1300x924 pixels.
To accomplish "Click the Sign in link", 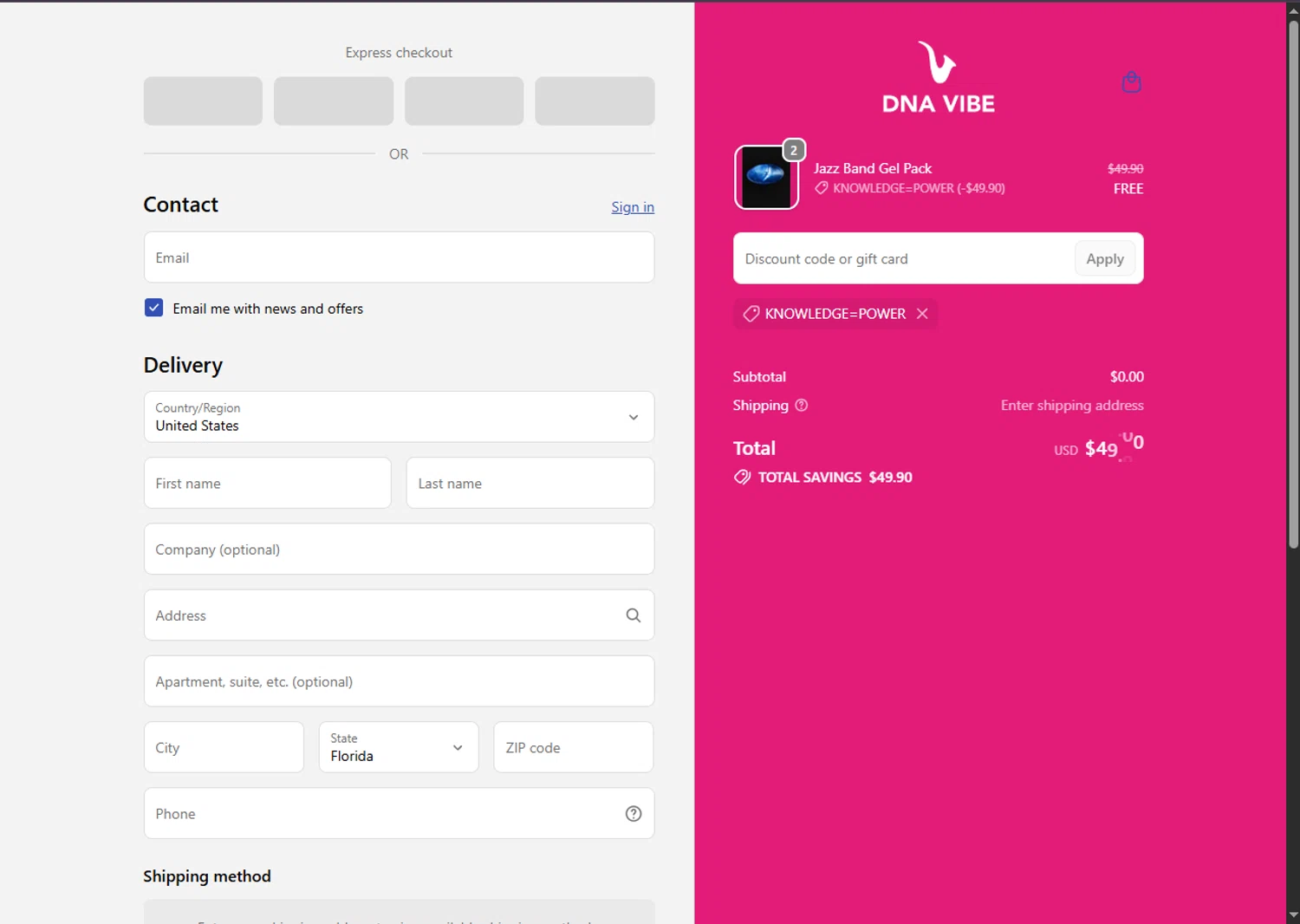I will click(633, 207).
